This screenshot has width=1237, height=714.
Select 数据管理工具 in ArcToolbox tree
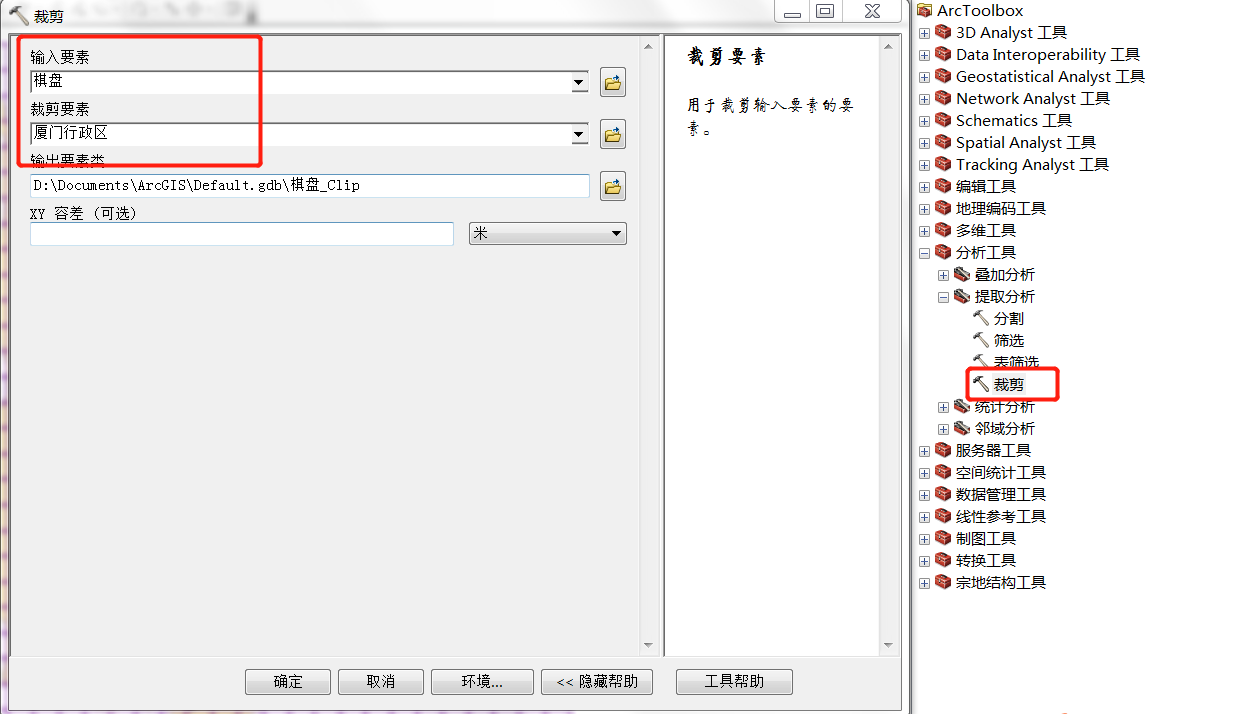click(1000, 494)
